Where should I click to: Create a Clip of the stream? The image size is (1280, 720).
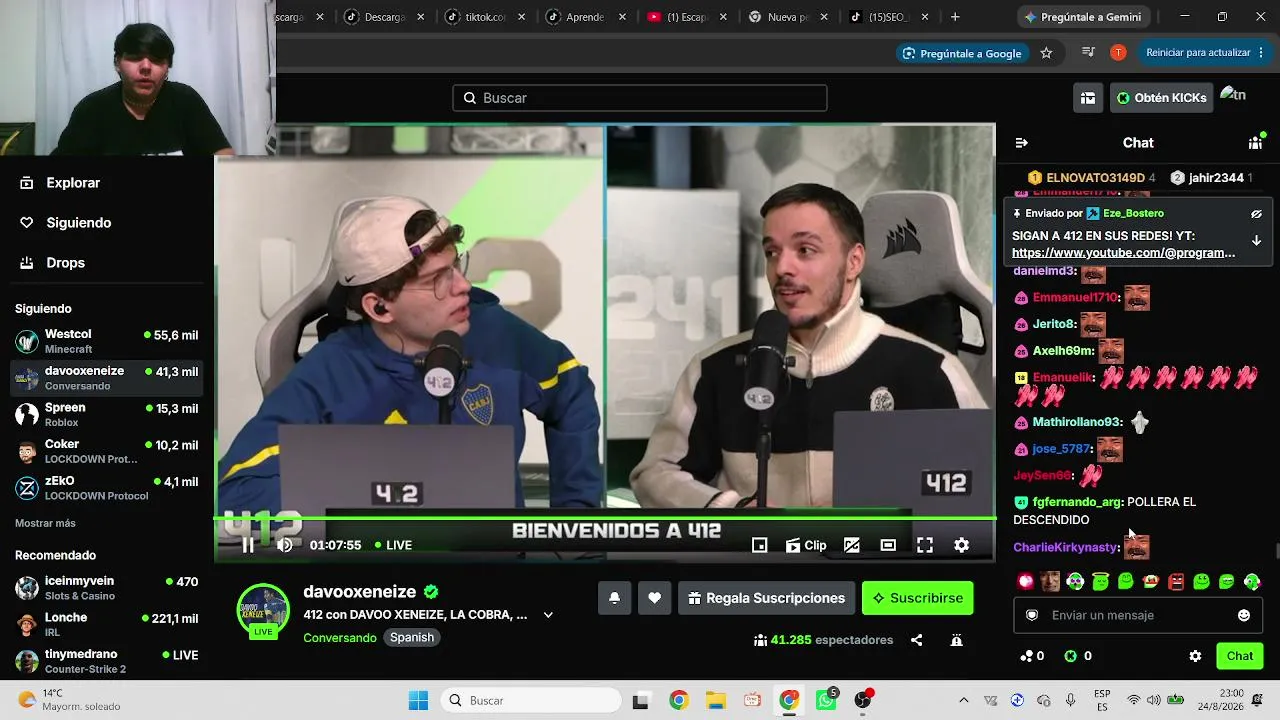(x=806, y=545)
